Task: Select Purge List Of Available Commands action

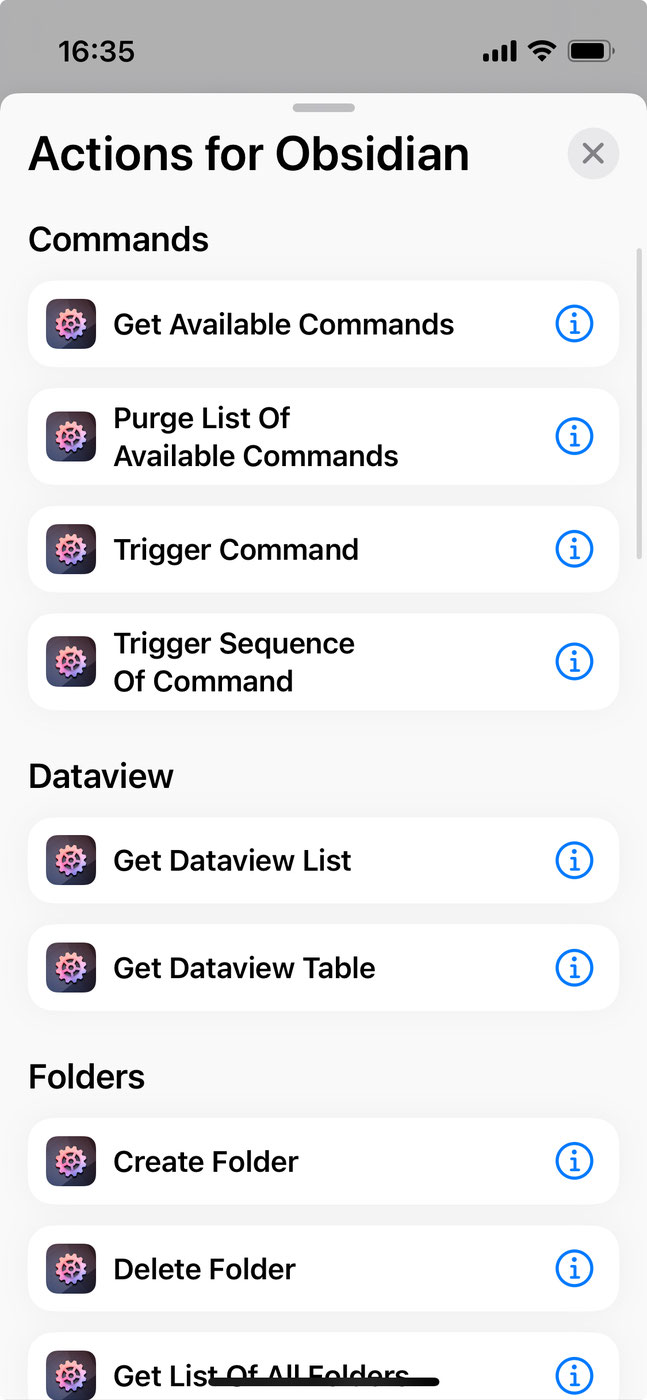Action: (x=256, y=437)
